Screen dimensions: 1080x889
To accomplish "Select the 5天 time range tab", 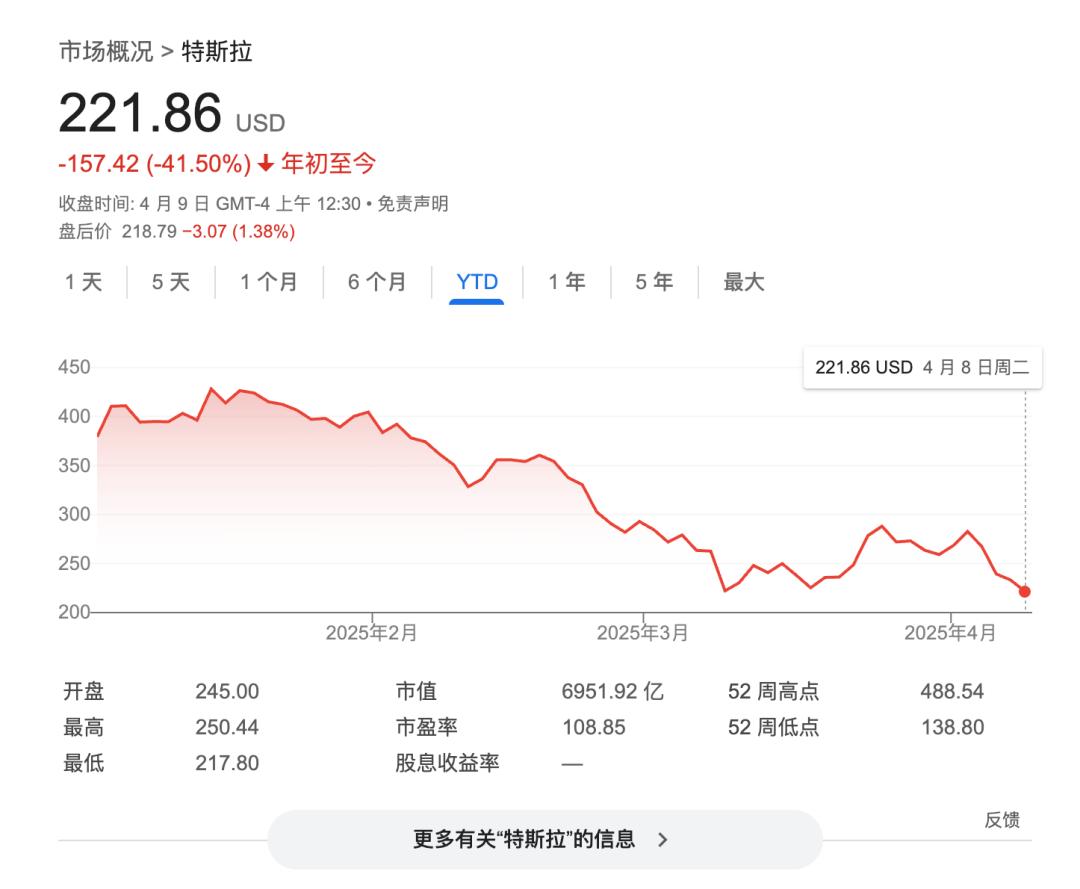I will [170, 282].
